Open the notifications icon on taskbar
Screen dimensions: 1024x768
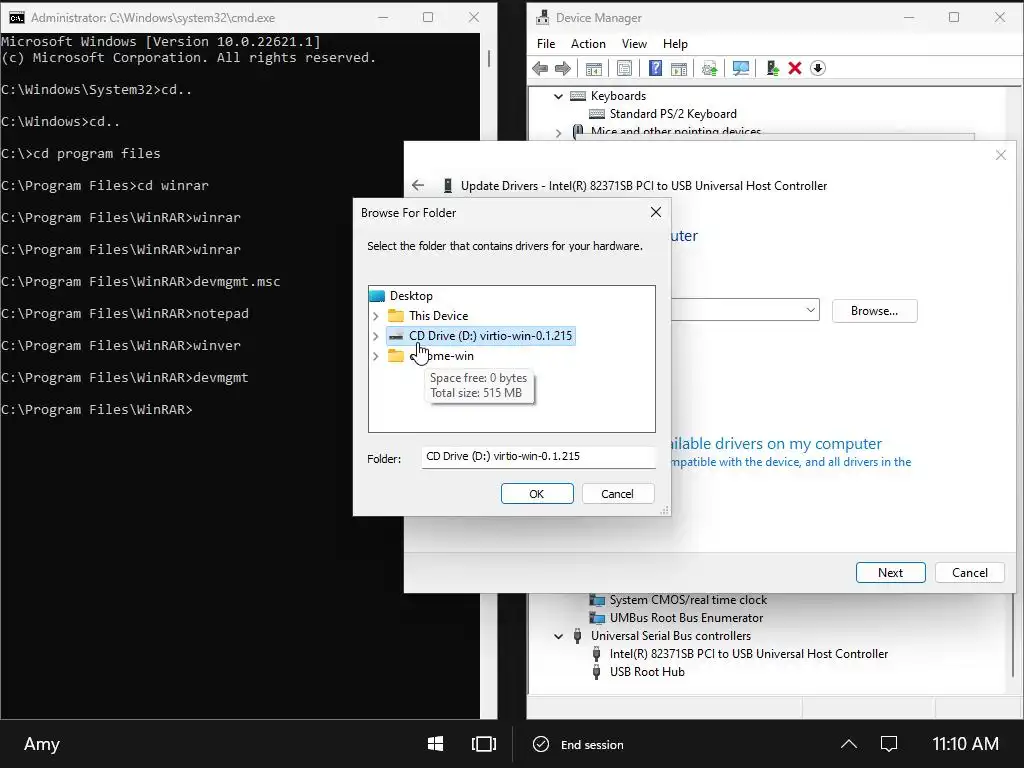point(889,744)
